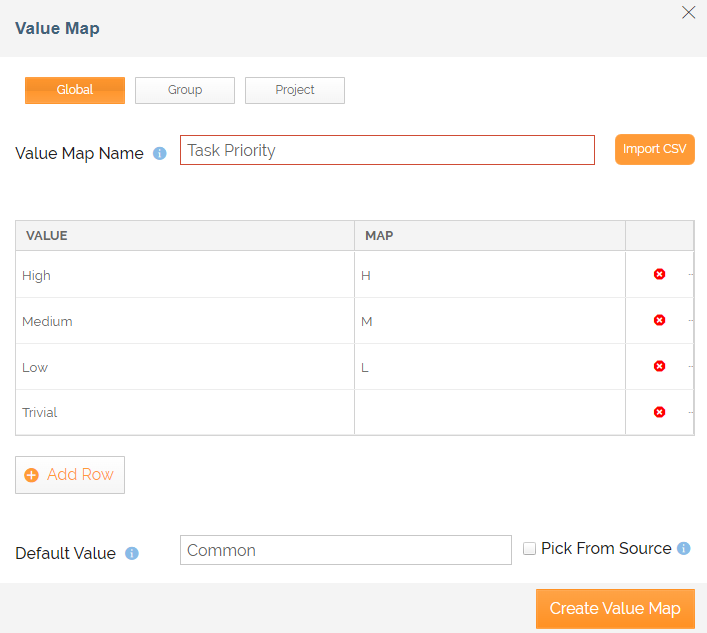Click Create Value Map button

(615, 608)
